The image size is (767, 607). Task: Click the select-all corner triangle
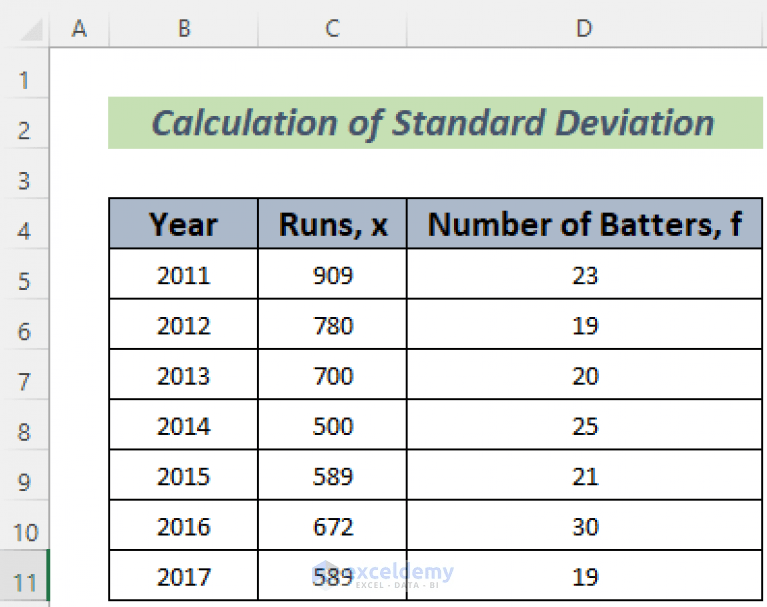pos(31,29)
